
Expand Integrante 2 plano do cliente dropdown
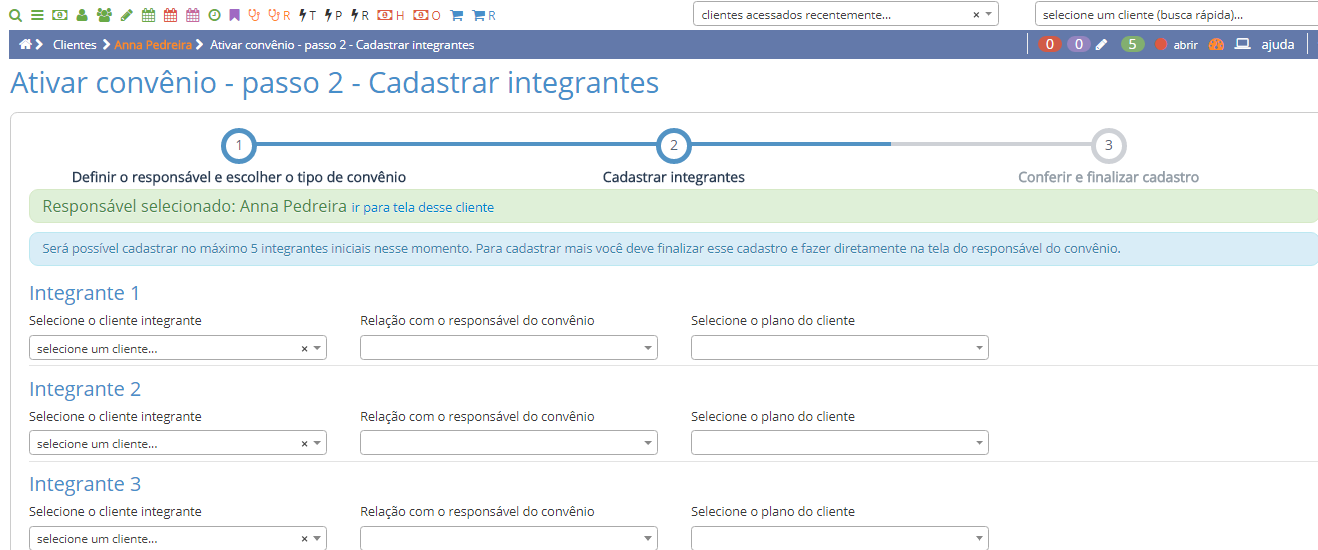pos(839,443)
